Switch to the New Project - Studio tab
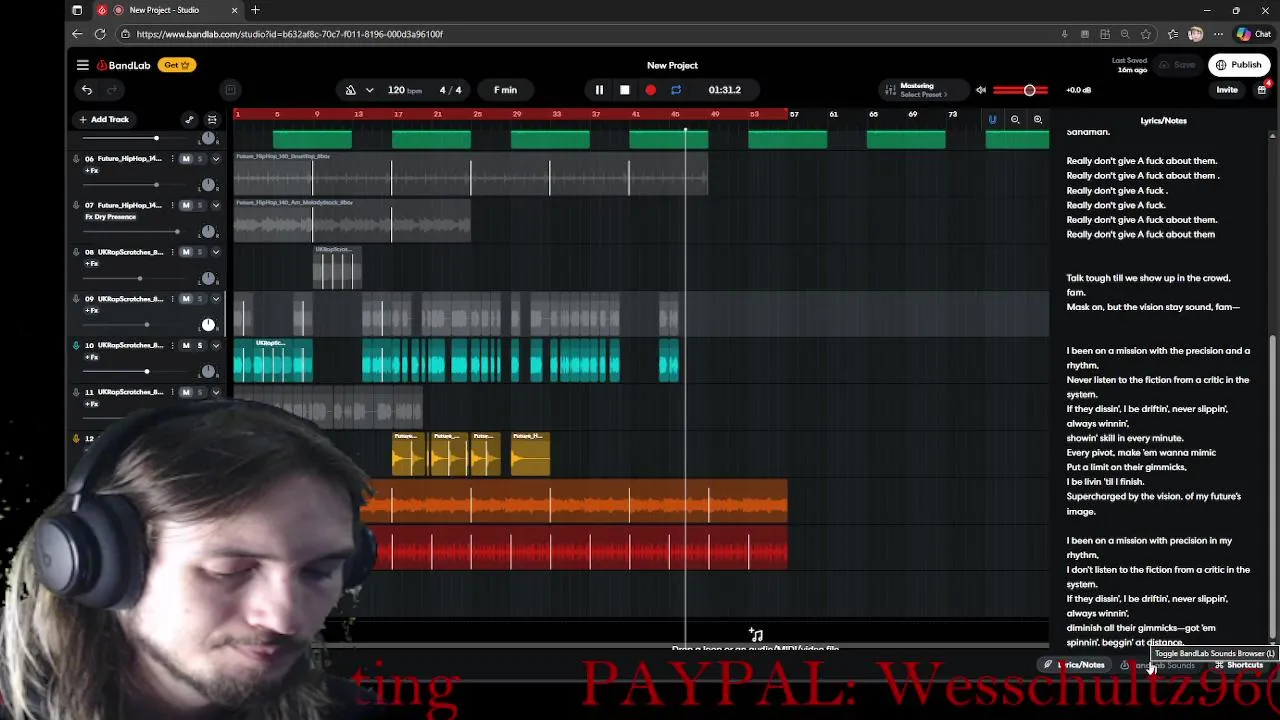This screenshot has width=1280, height=720. (167, 10)
